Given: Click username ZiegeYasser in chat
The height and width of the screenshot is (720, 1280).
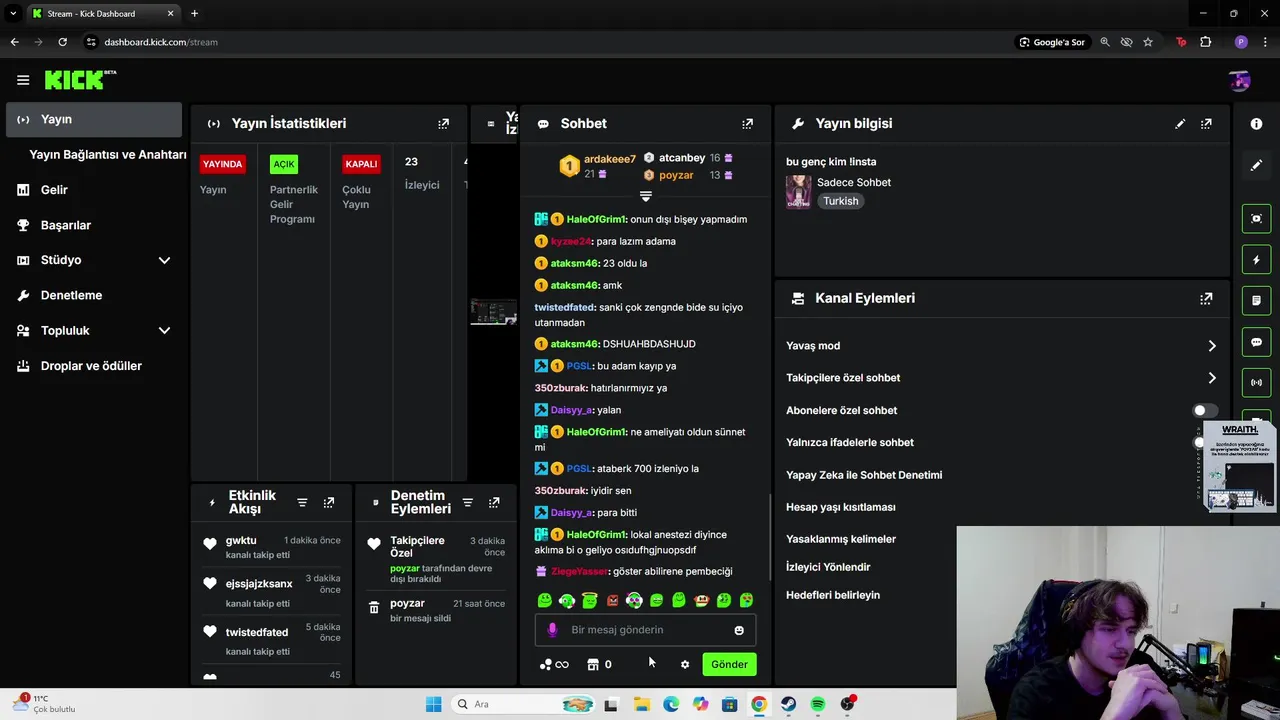Looking at the screenshot, I should [x=579, y=571].
